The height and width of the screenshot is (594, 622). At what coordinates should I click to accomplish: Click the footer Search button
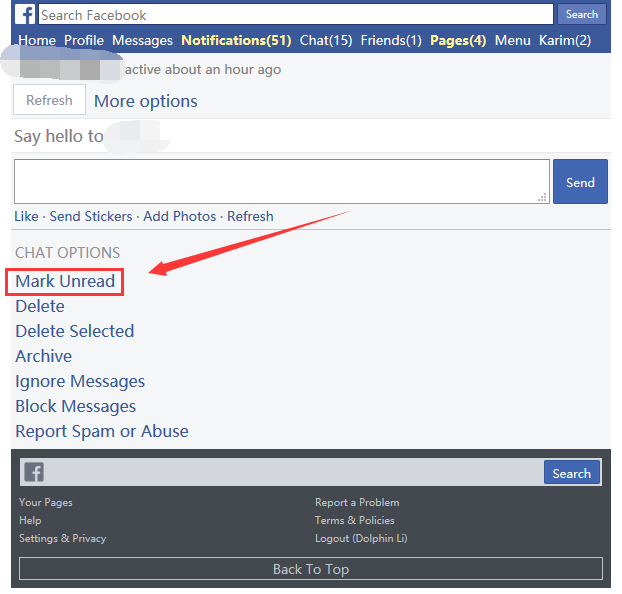coord(572,472)
